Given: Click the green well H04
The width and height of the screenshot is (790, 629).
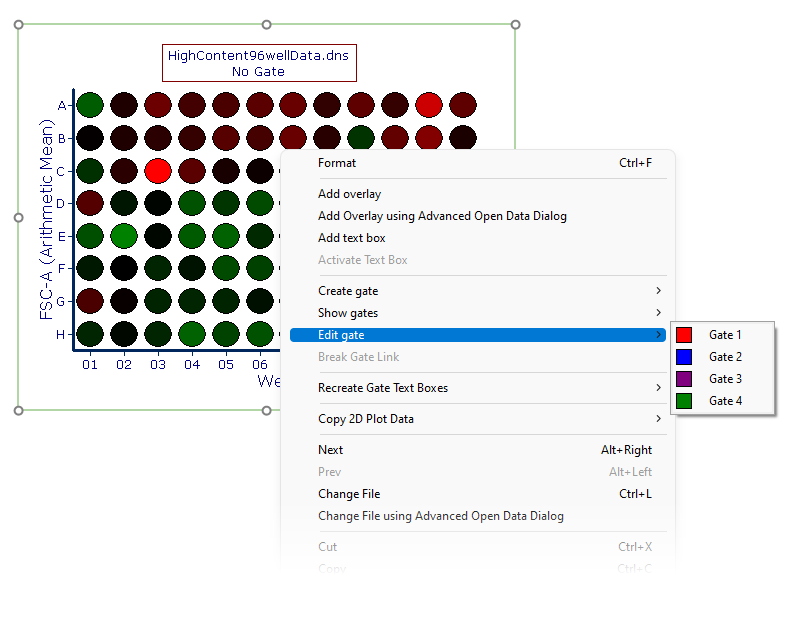Looking at the screenshot, I should tap(192, 334).
